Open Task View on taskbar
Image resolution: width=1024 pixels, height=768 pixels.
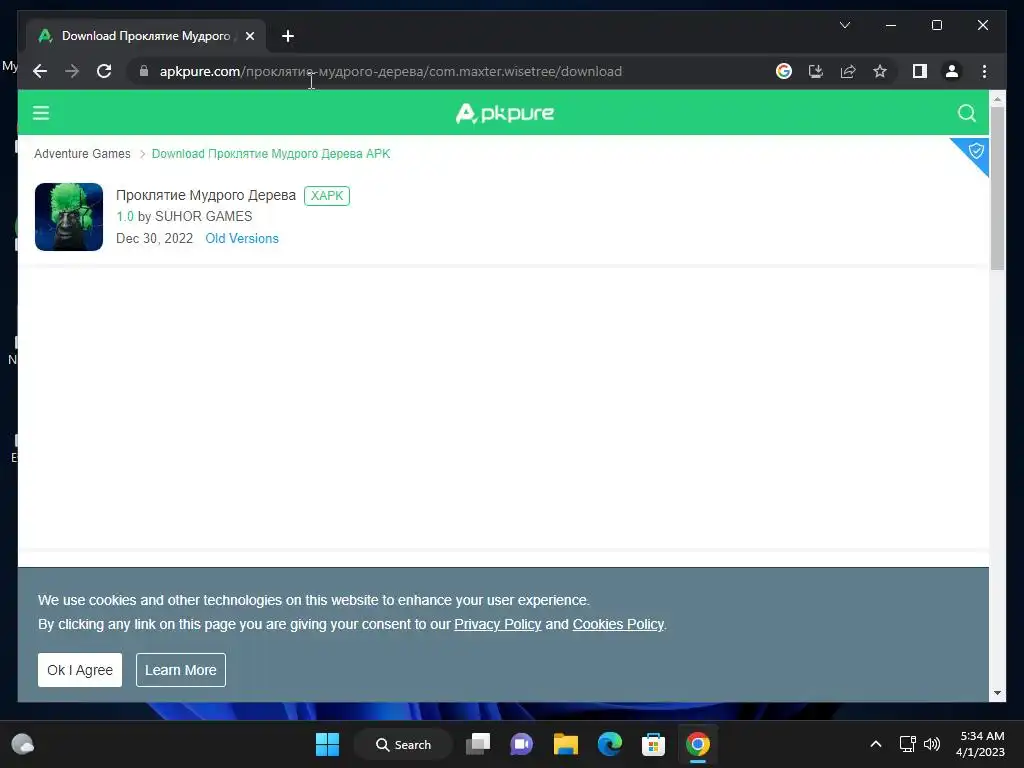478,744
